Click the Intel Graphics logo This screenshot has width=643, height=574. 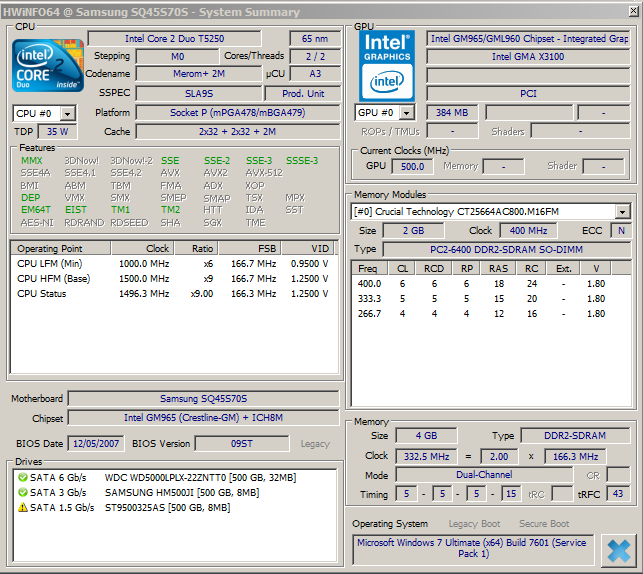[x=387, y=66]
